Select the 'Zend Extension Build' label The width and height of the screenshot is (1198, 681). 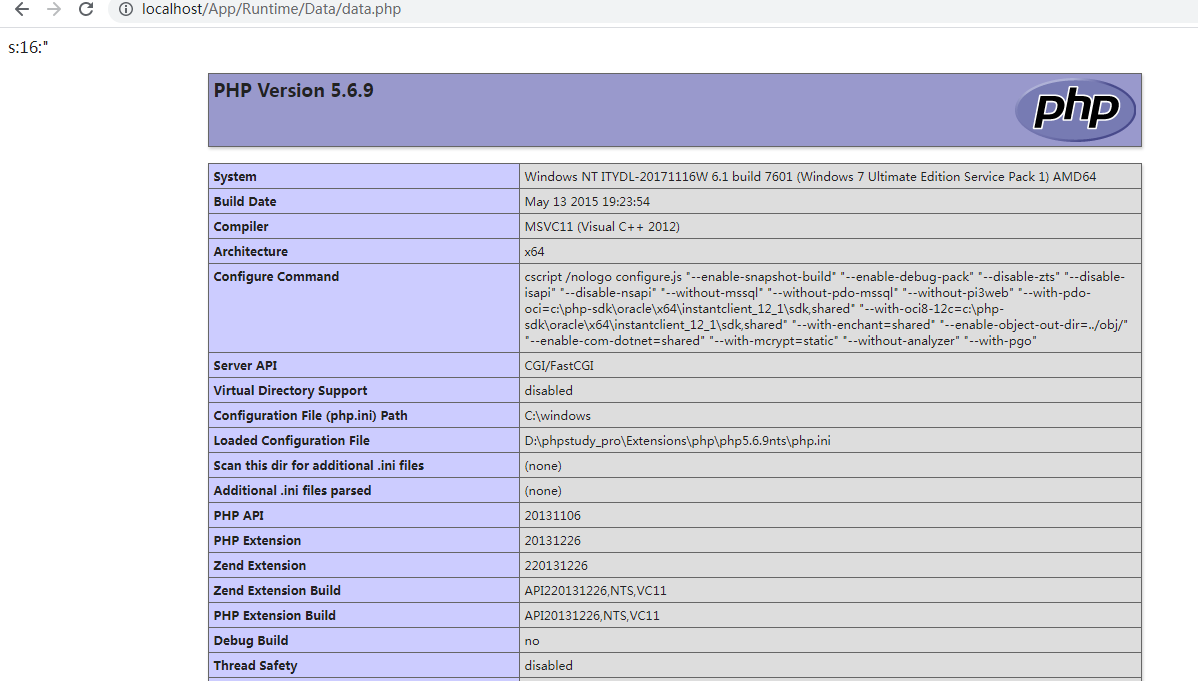[277, 591]
